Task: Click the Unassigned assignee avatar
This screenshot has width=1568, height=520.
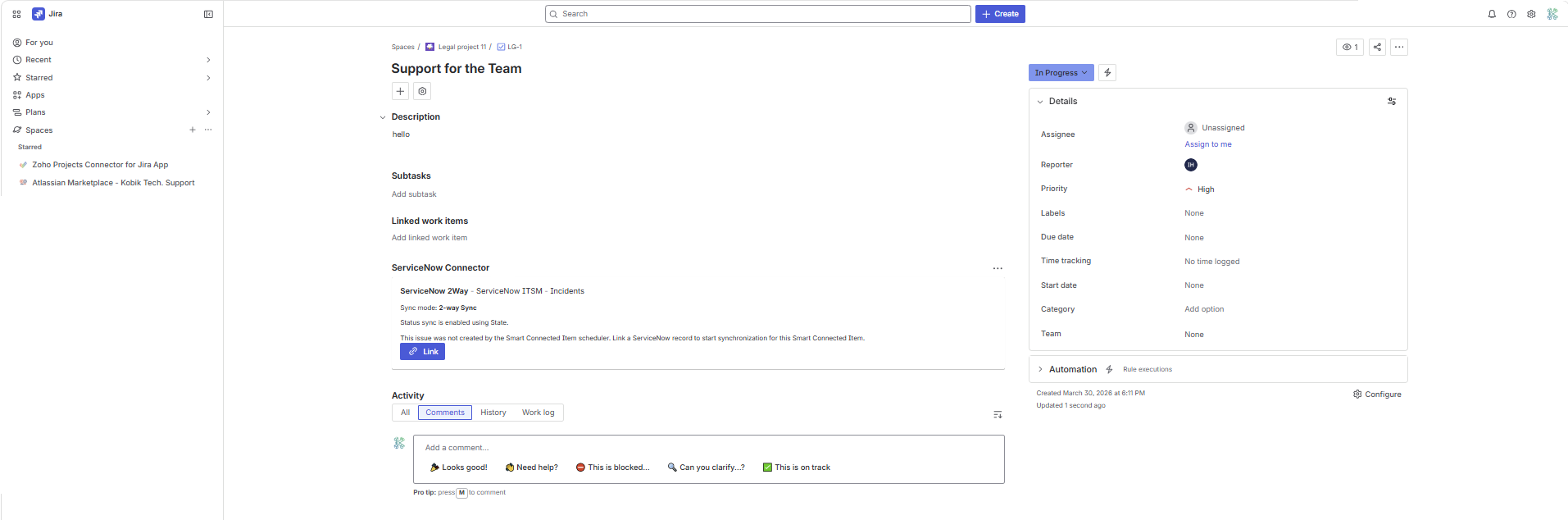Action: 1191,128
